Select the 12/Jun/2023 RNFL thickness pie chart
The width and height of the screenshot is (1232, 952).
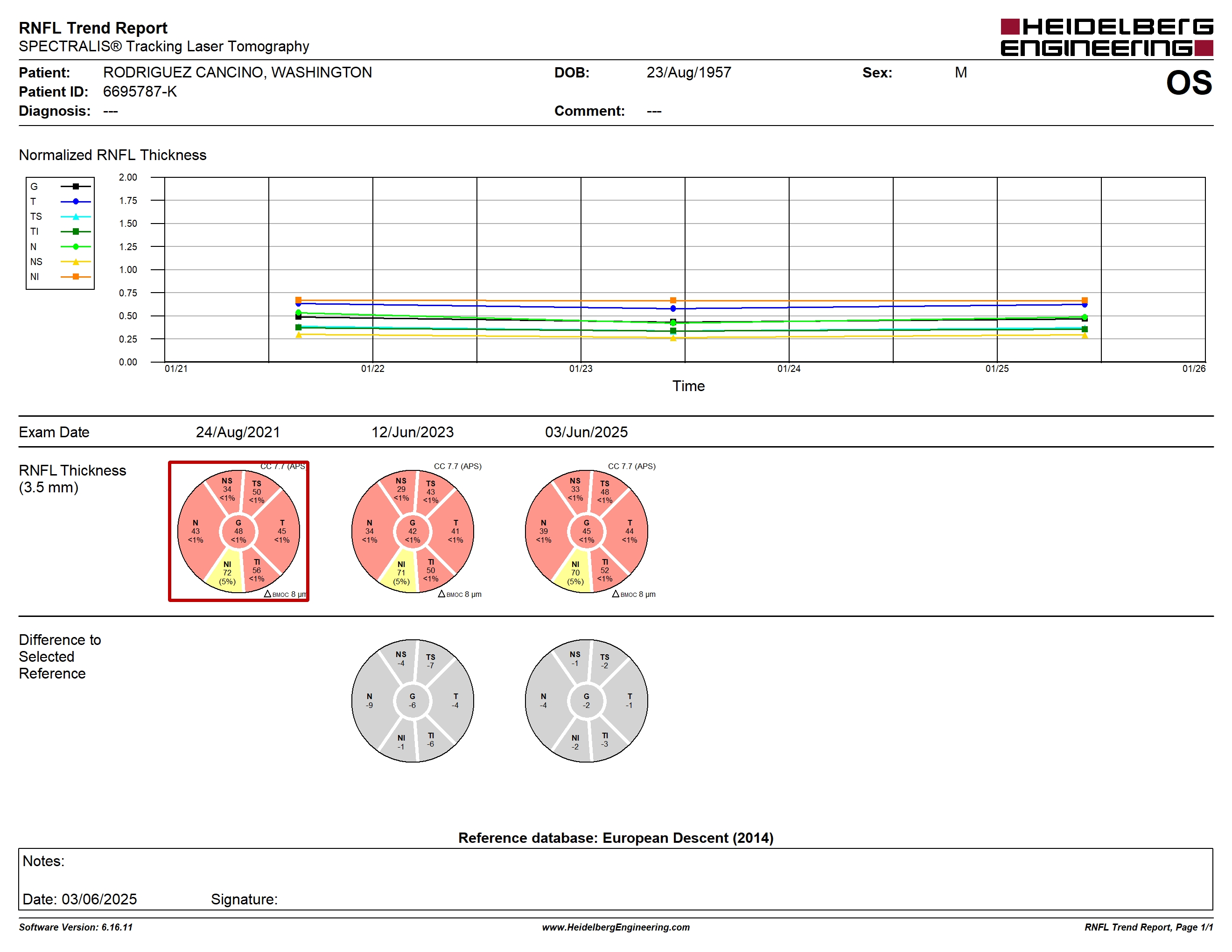[413, 531]
